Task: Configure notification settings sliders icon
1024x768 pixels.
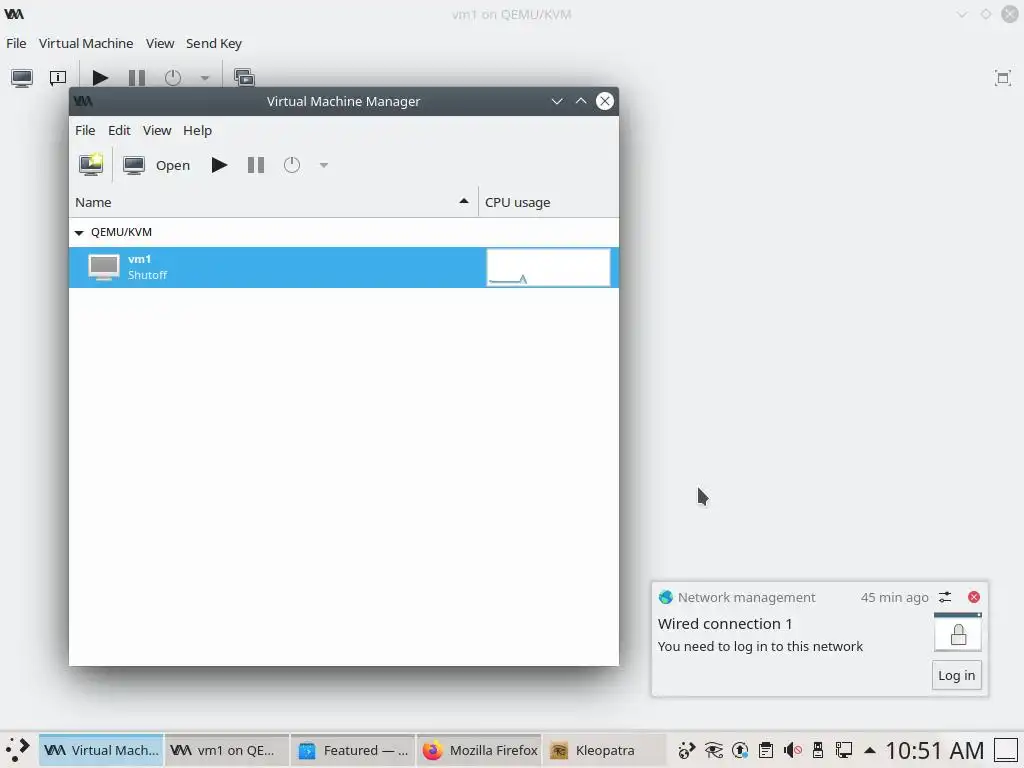Action: point(945,597)
